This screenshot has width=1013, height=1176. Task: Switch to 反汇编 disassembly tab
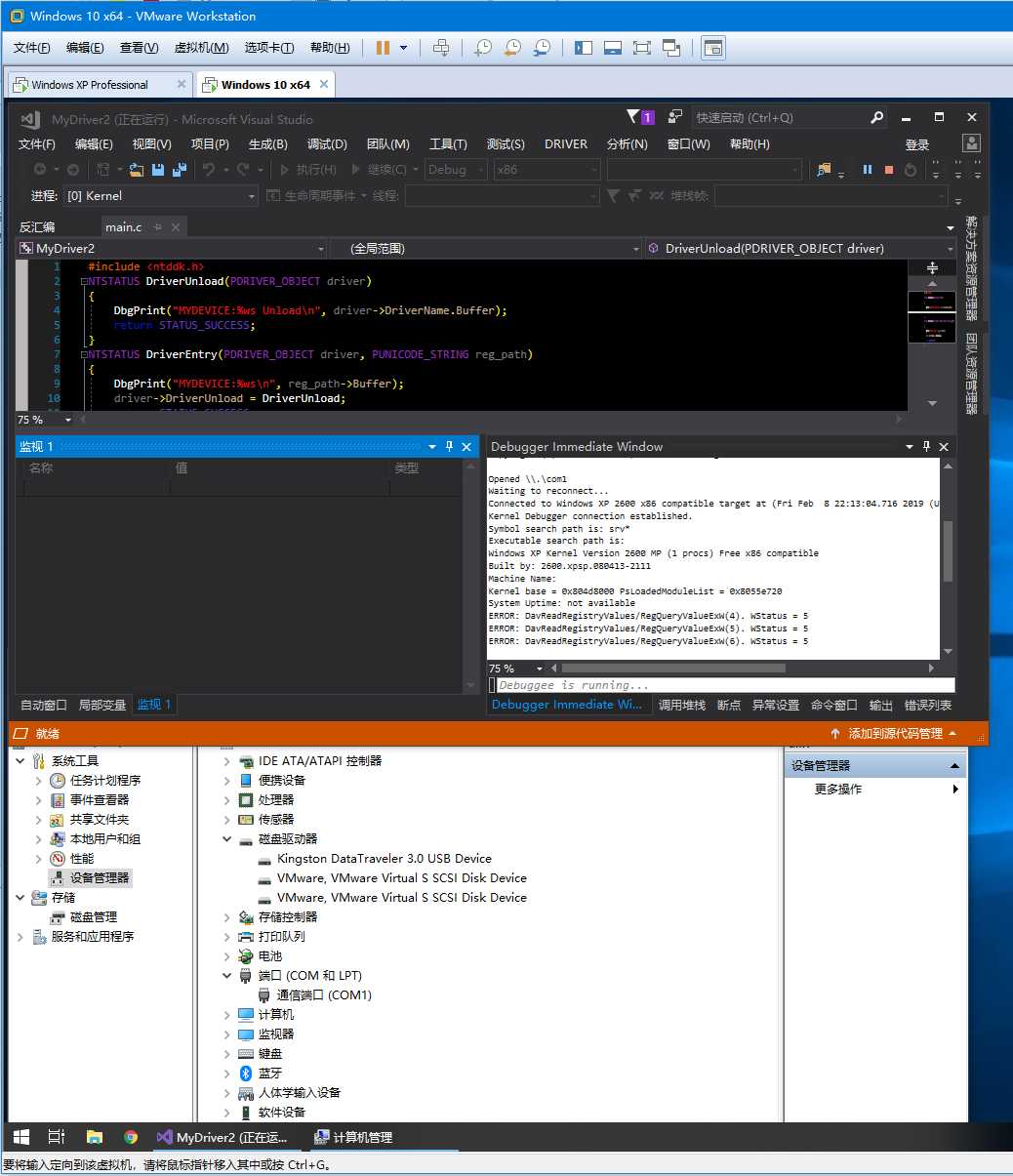tap(37, 226)
